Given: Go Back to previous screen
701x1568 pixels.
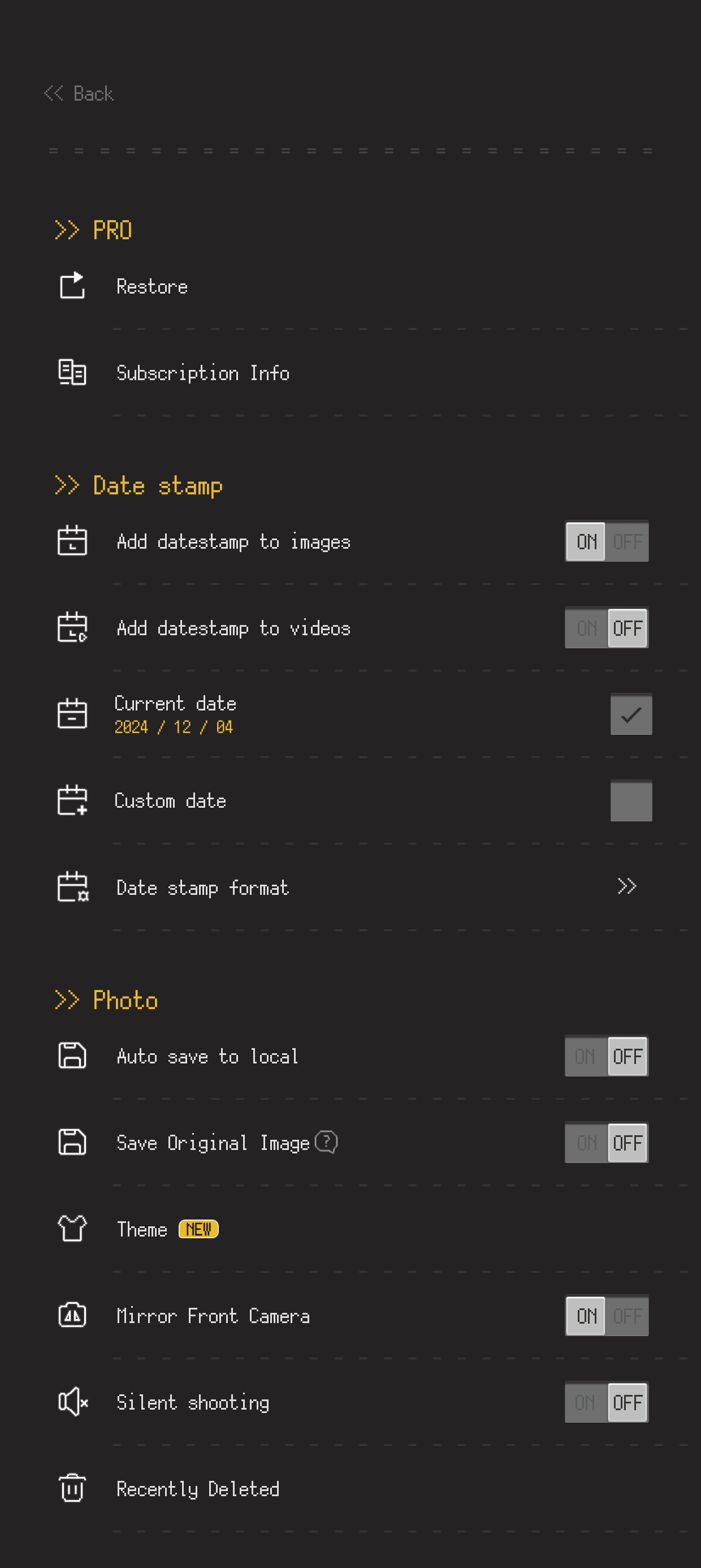Looking at the screenshot, I should [x=79, y=93].
